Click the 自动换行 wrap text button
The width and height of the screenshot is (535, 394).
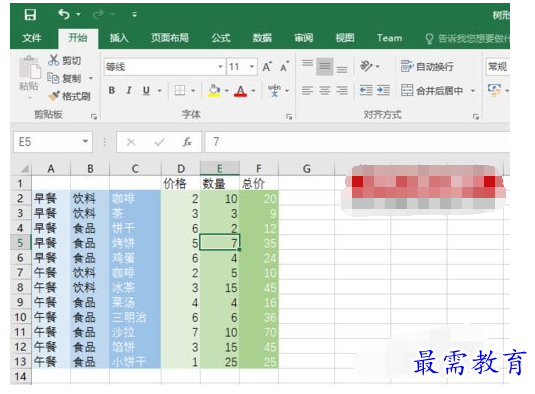click(x=427, y=67)
